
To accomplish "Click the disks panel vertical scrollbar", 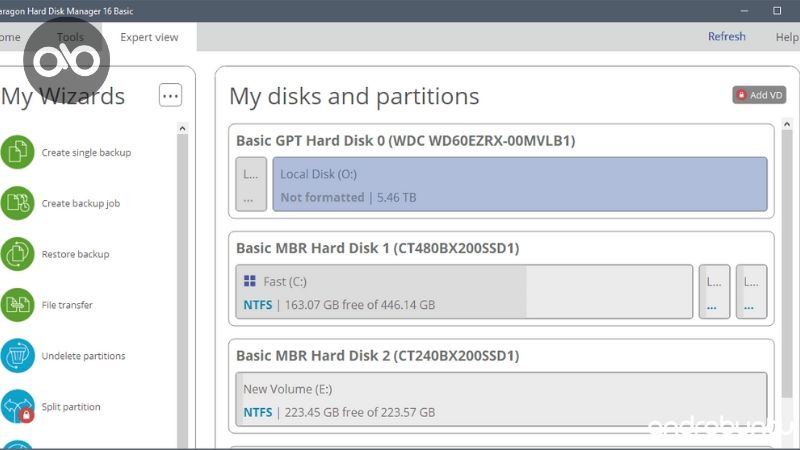I will (787, 264).
